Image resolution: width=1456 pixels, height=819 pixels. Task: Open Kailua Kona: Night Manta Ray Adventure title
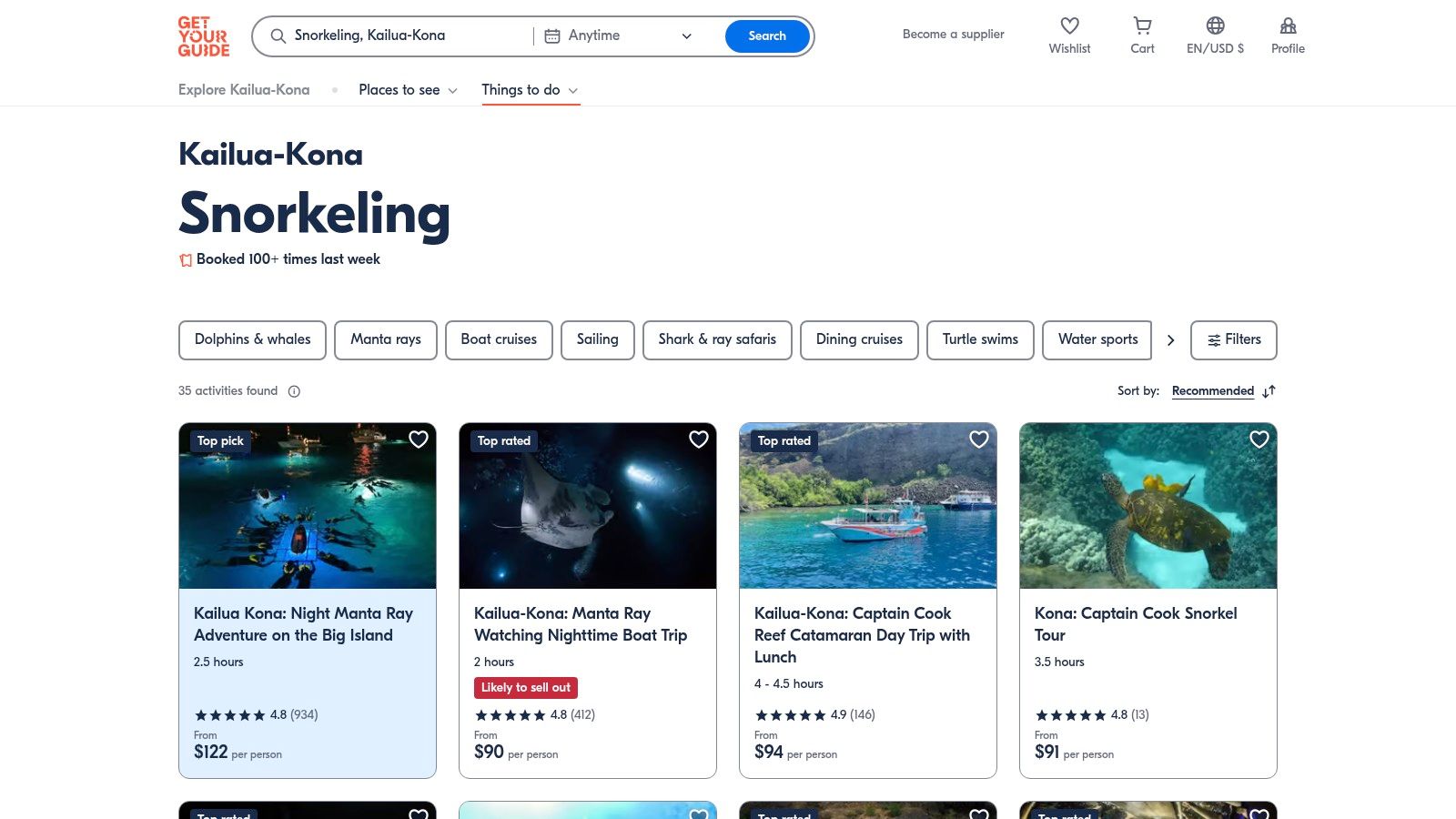pos(303,624)
